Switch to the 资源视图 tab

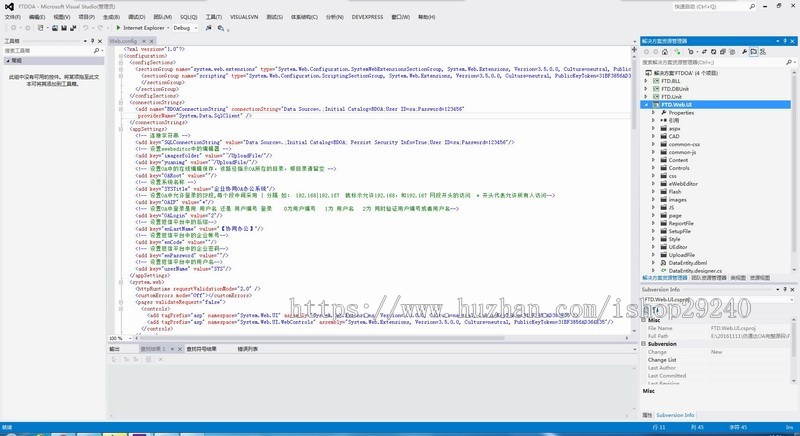point(760,278)
